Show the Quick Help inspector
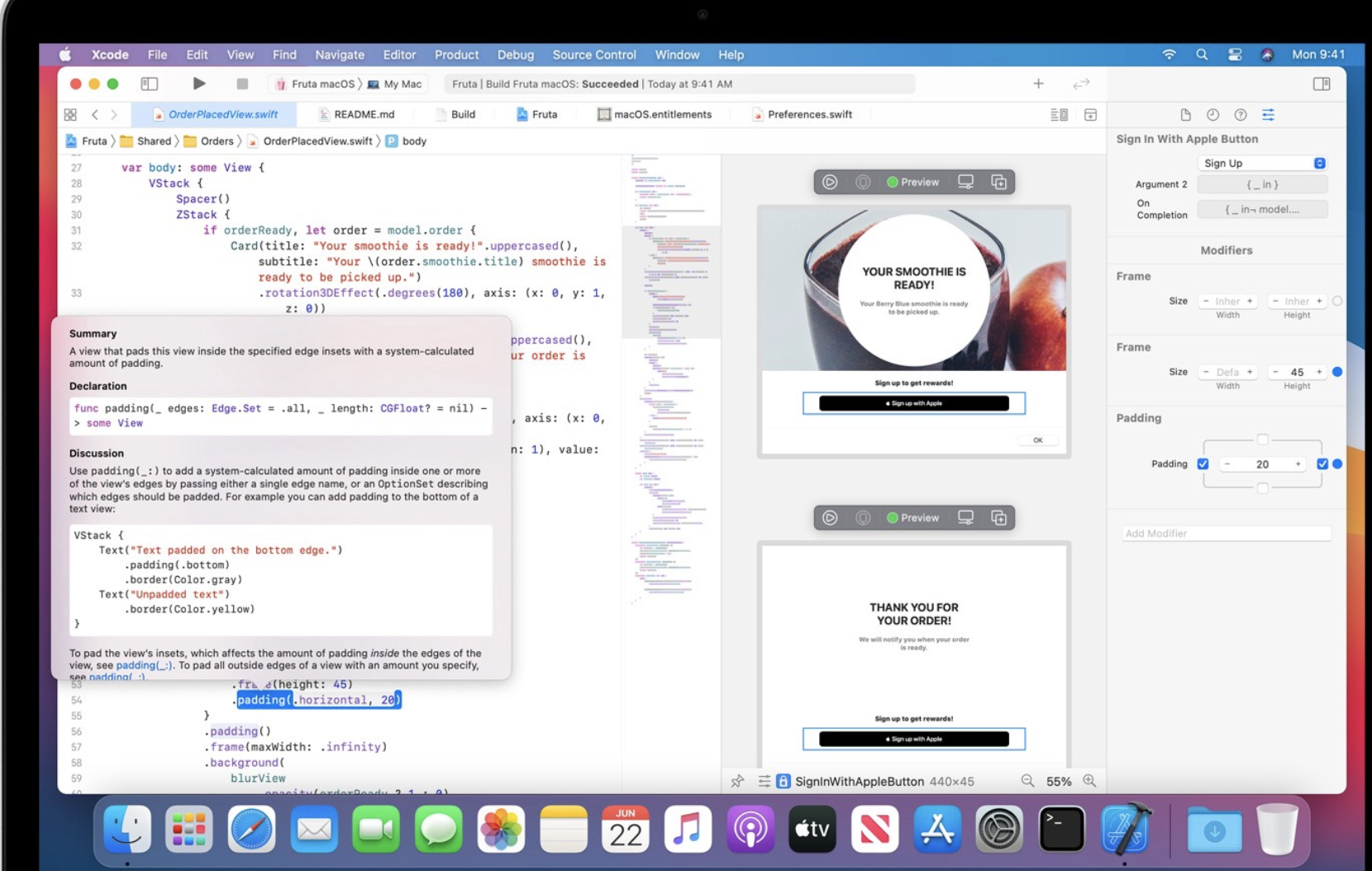 (x=1241, y=115)
